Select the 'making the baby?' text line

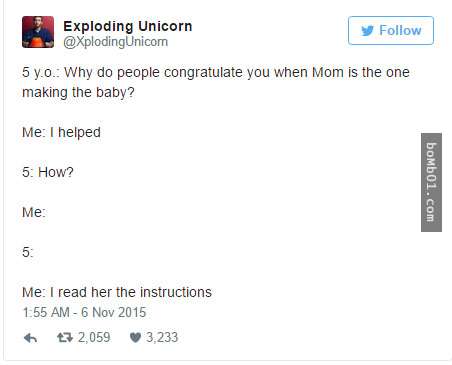point(78,92)
